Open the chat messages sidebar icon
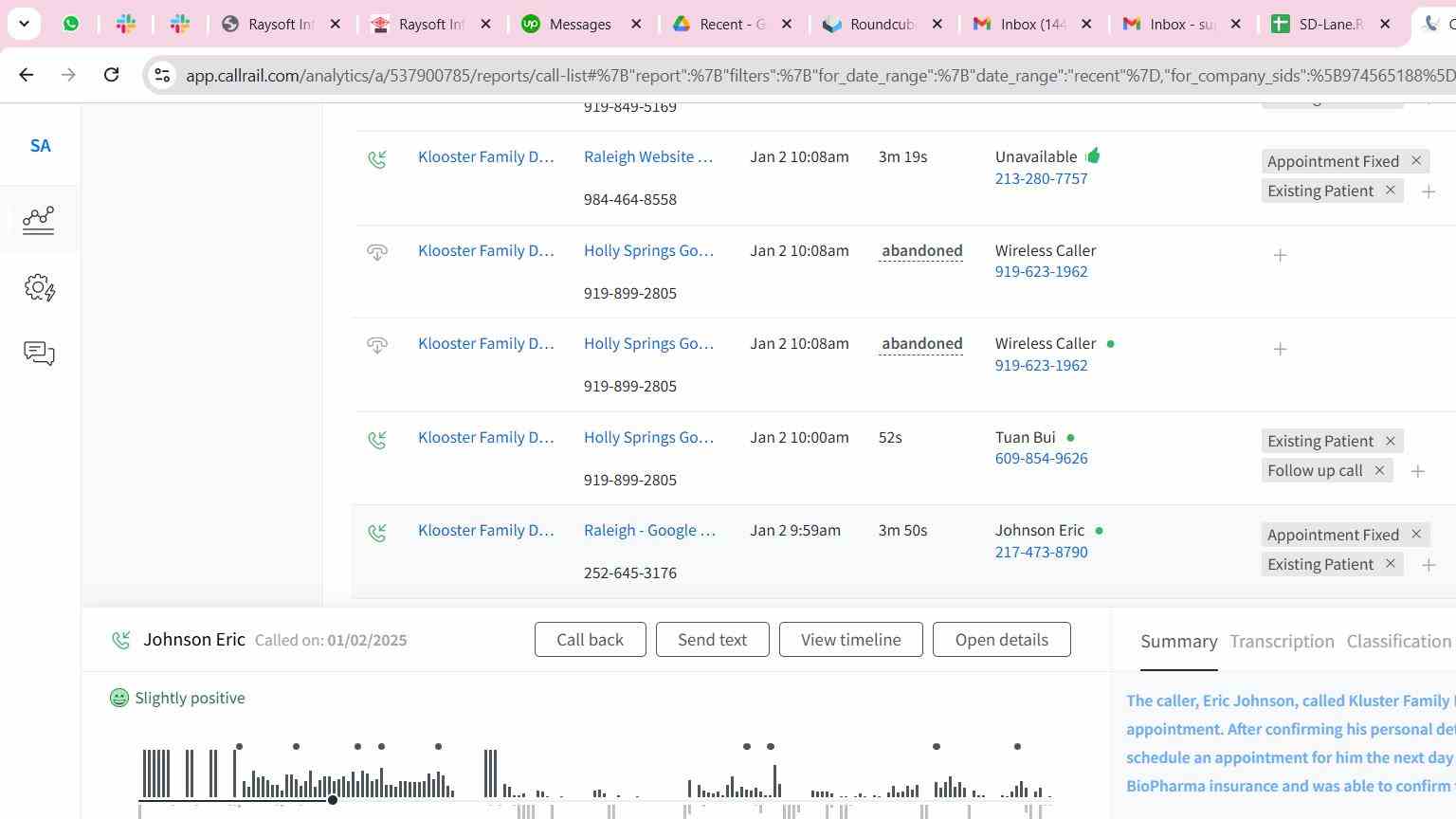Image resolution: width=1456 pixels, height=819 pixels. click(39, 354)
